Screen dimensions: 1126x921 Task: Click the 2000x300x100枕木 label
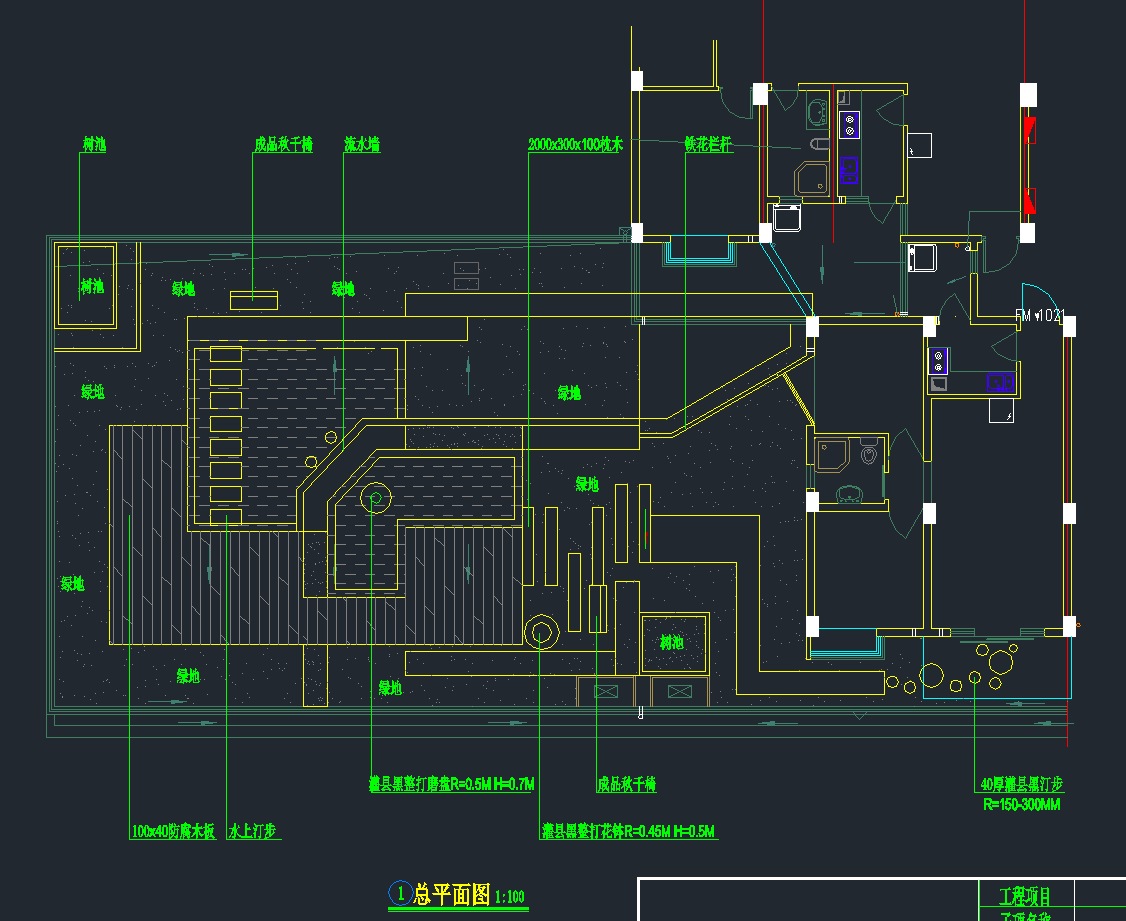[575, 145]
